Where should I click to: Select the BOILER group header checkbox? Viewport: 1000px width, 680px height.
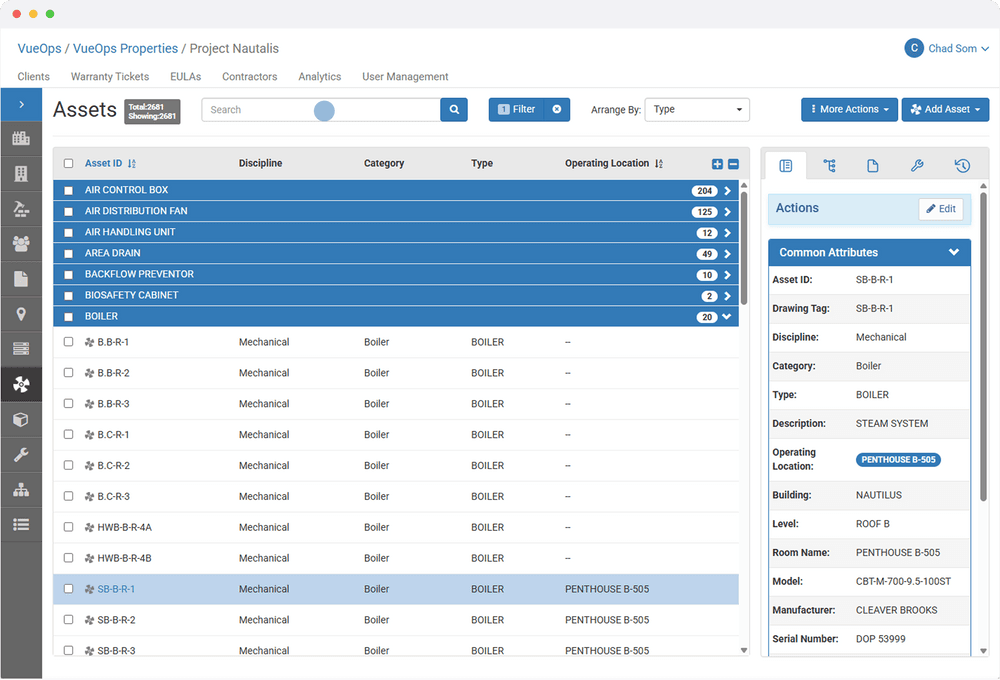coord(67,315)
